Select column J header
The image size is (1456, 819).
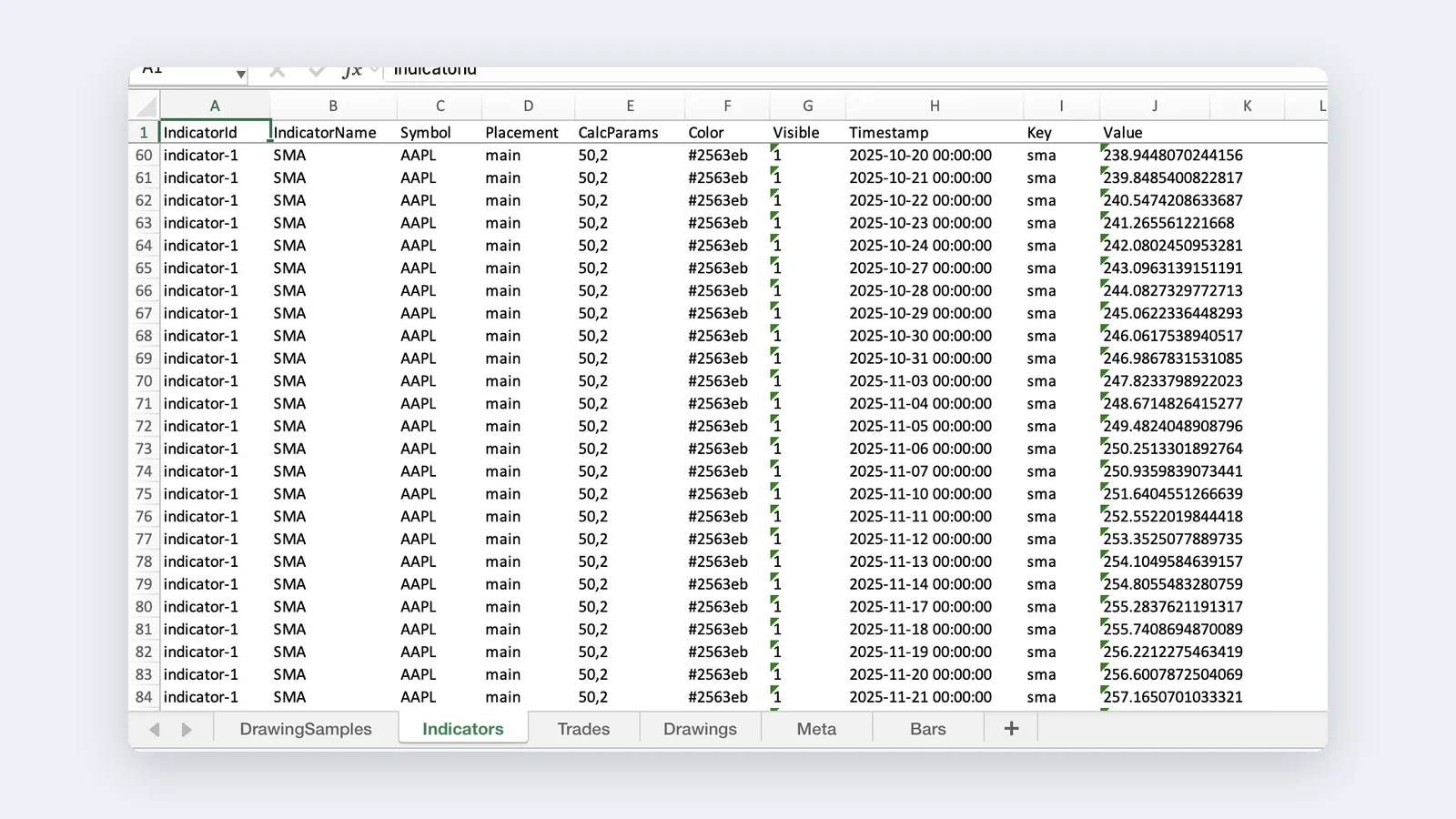[1155, 106]
